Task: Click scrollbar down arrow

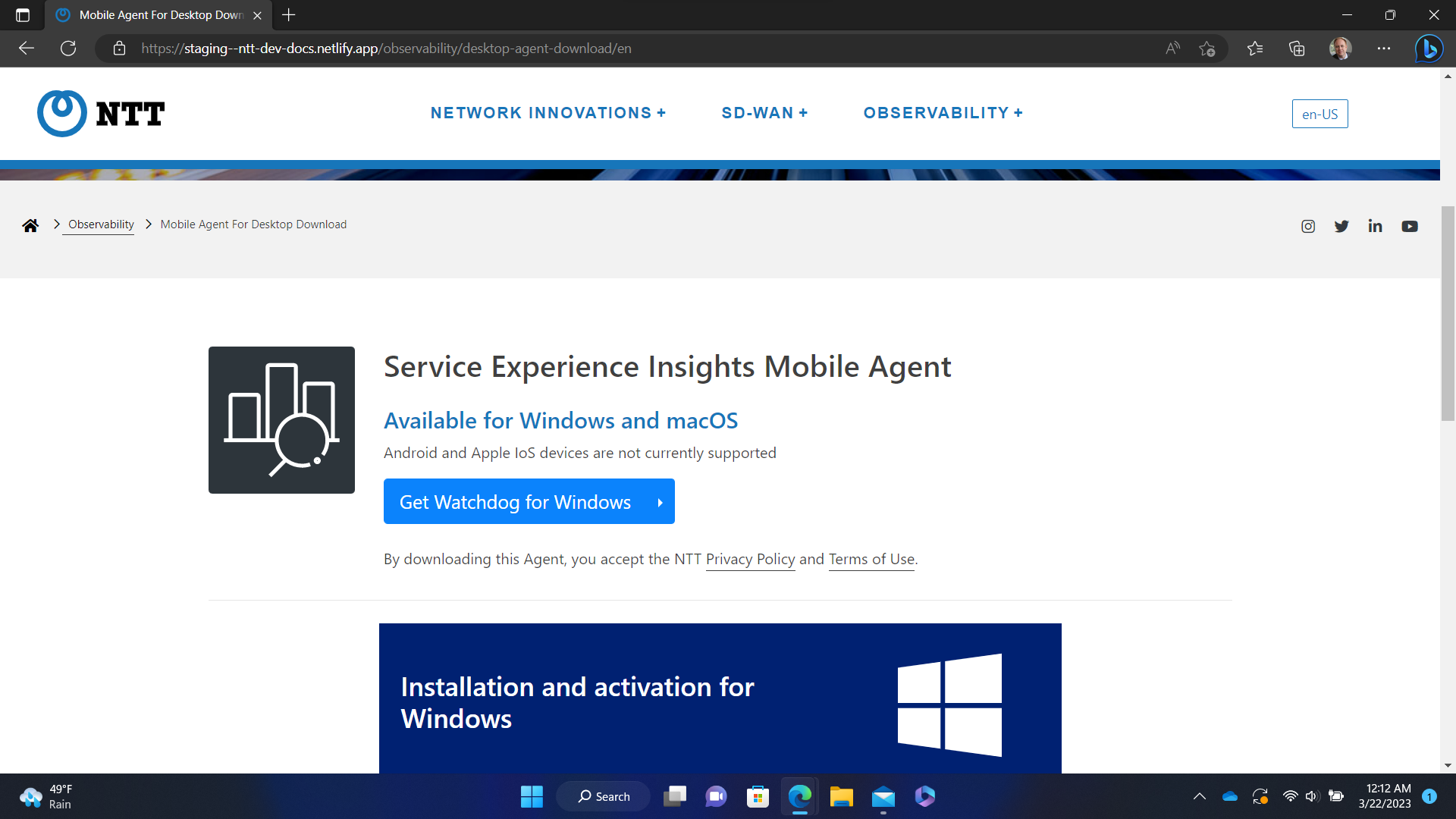Action: point(1448,766)
